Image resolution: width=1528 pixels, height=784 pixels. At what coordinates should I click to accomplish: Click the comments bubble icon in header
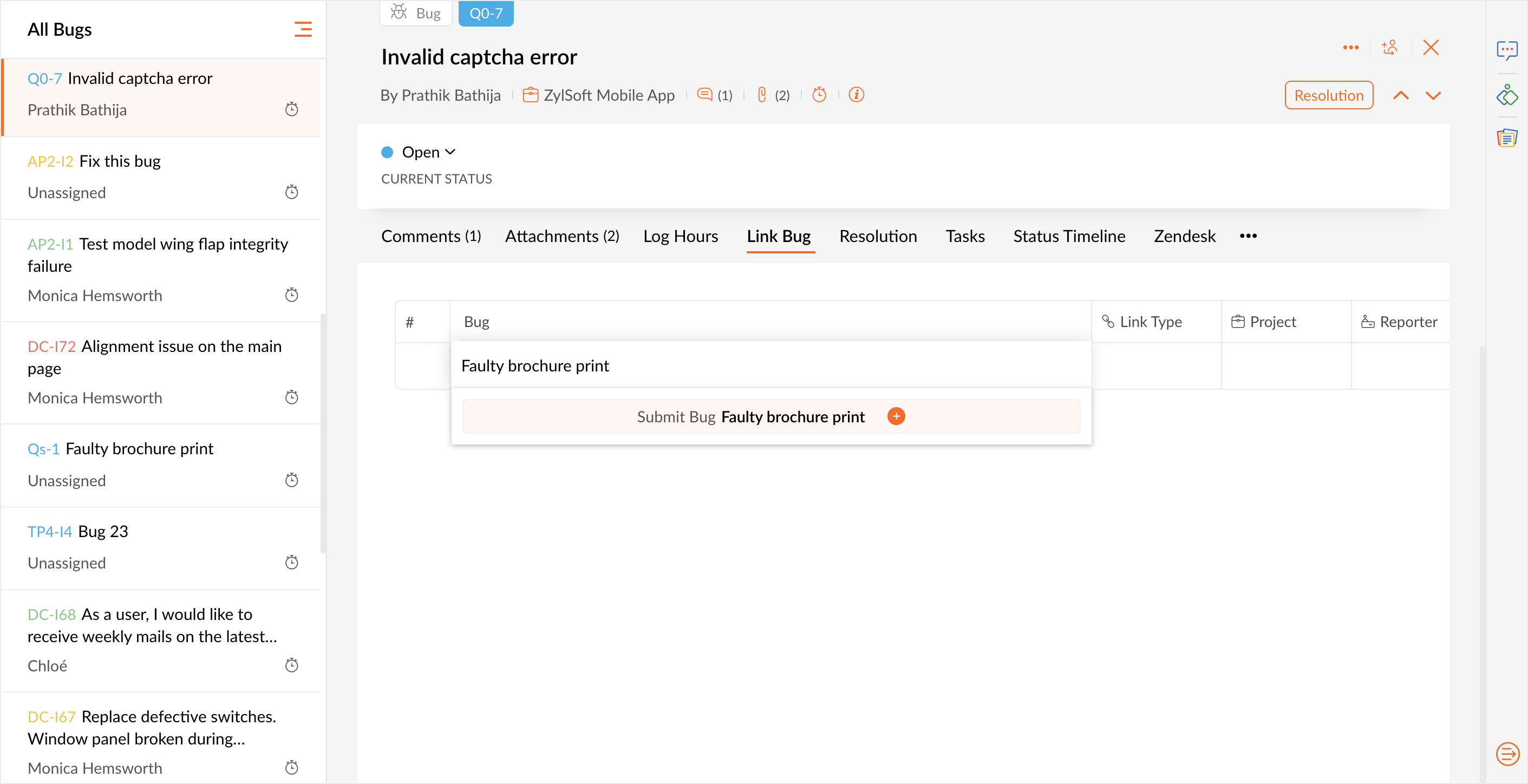[x=704, y=95]
